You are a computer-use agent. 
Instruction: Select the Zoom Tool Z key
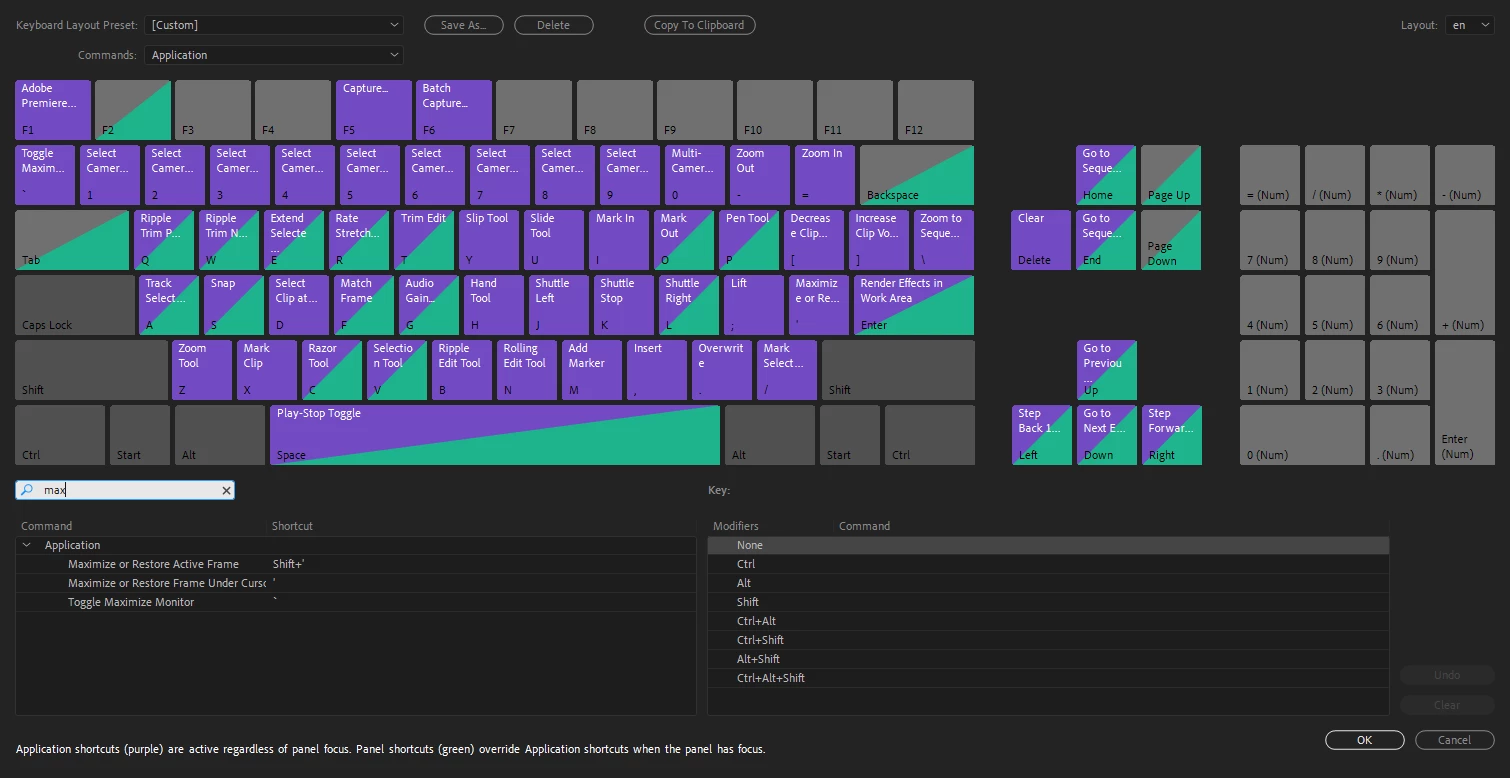(x=202, y=370)
